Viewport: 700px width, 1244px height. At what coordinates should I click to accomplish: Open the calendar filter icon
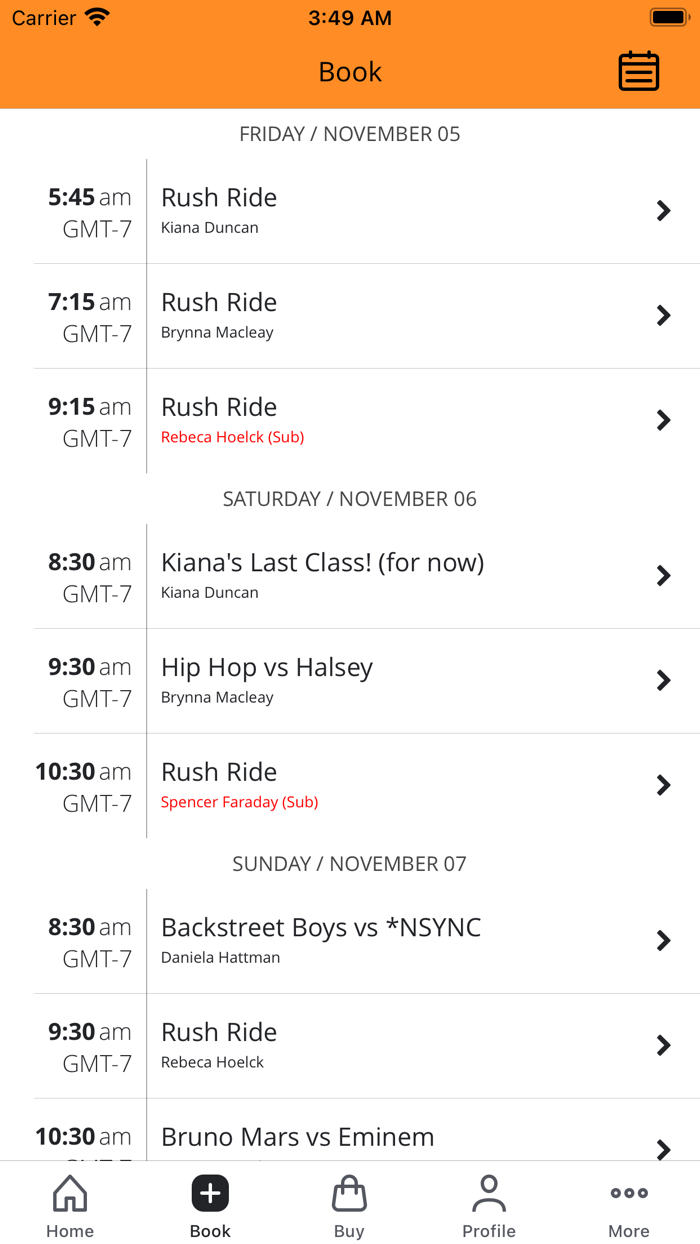point(638,71)
